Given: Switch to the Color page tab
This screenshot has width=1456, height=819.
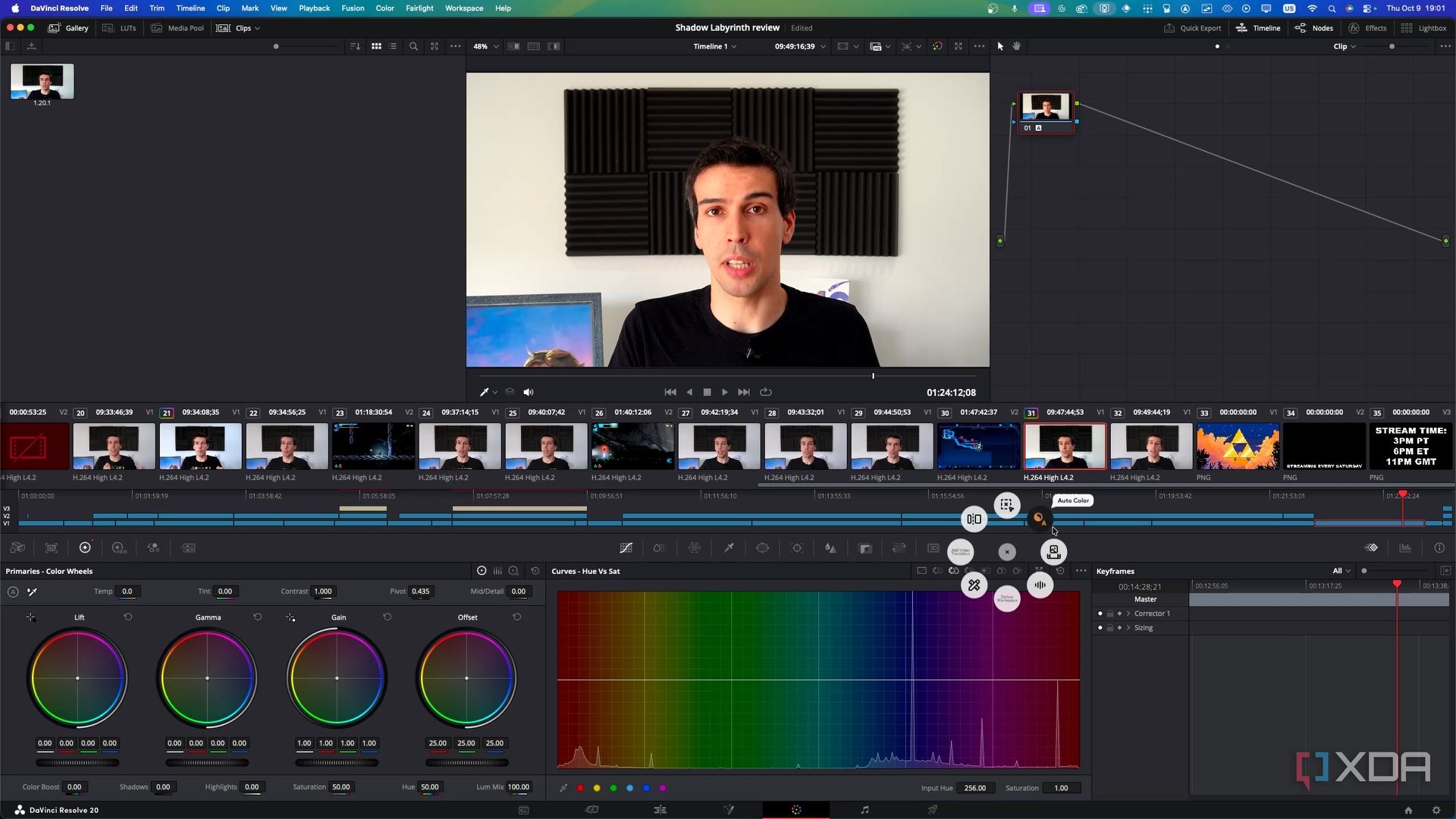Looking at the screenshot, I should [796, 810].
